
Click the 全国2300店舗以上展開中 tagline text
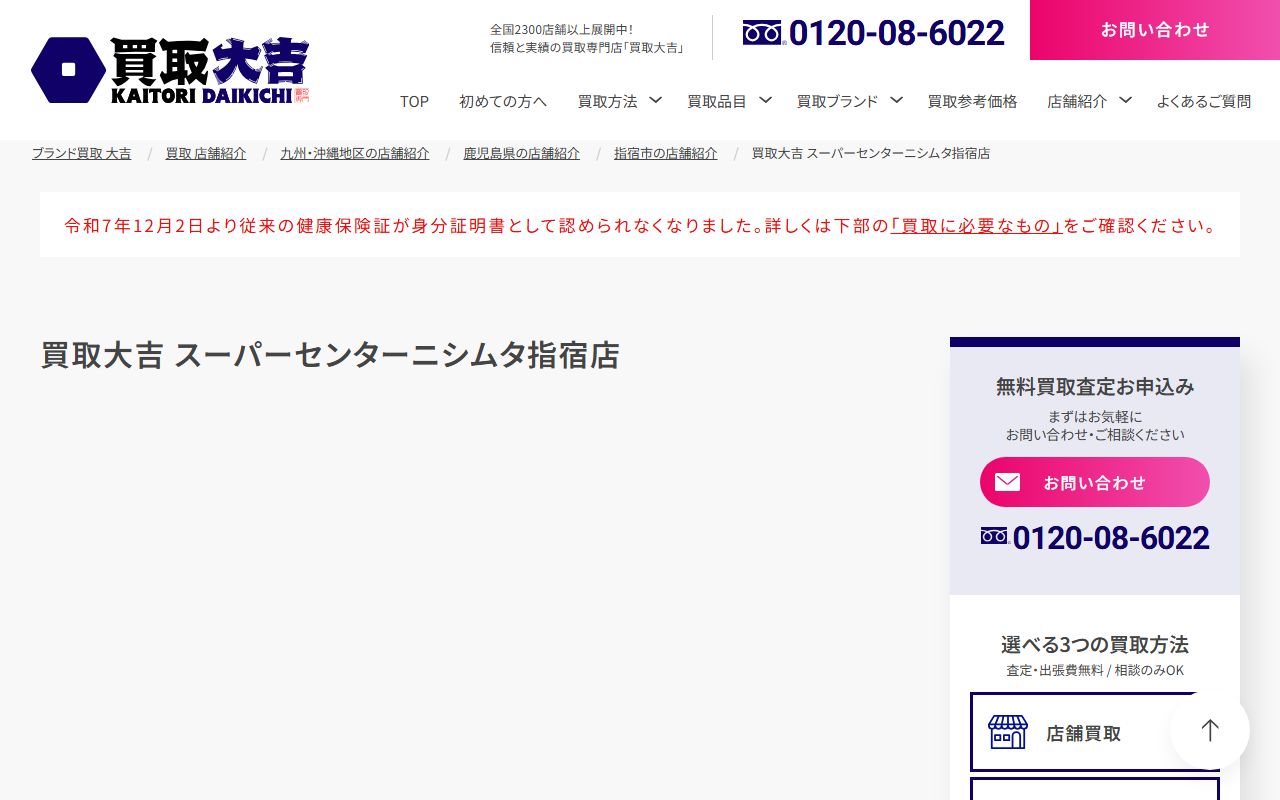561,30
